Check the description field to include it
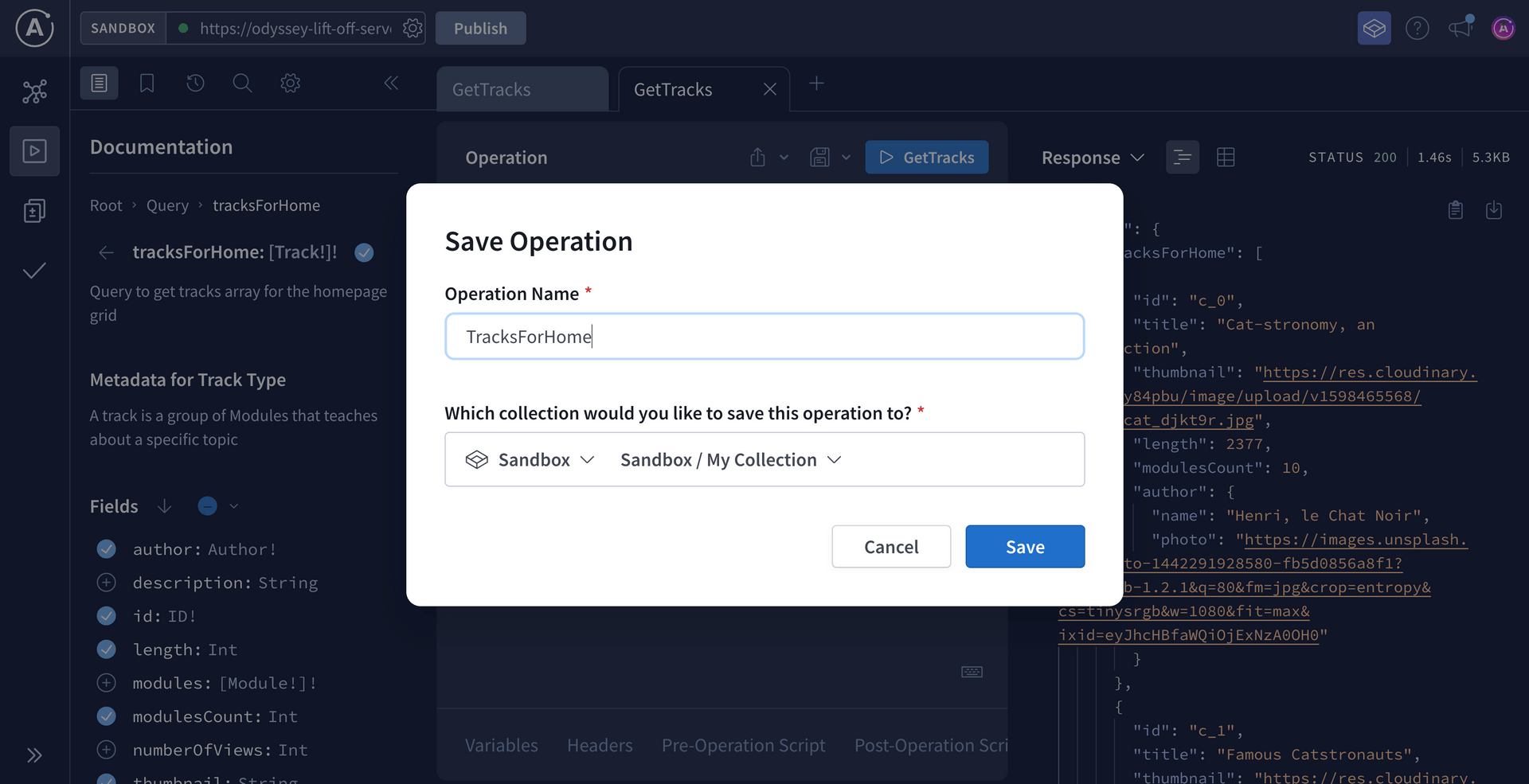The height and width of the screenshot is (784, 1529). pos(106,583)
